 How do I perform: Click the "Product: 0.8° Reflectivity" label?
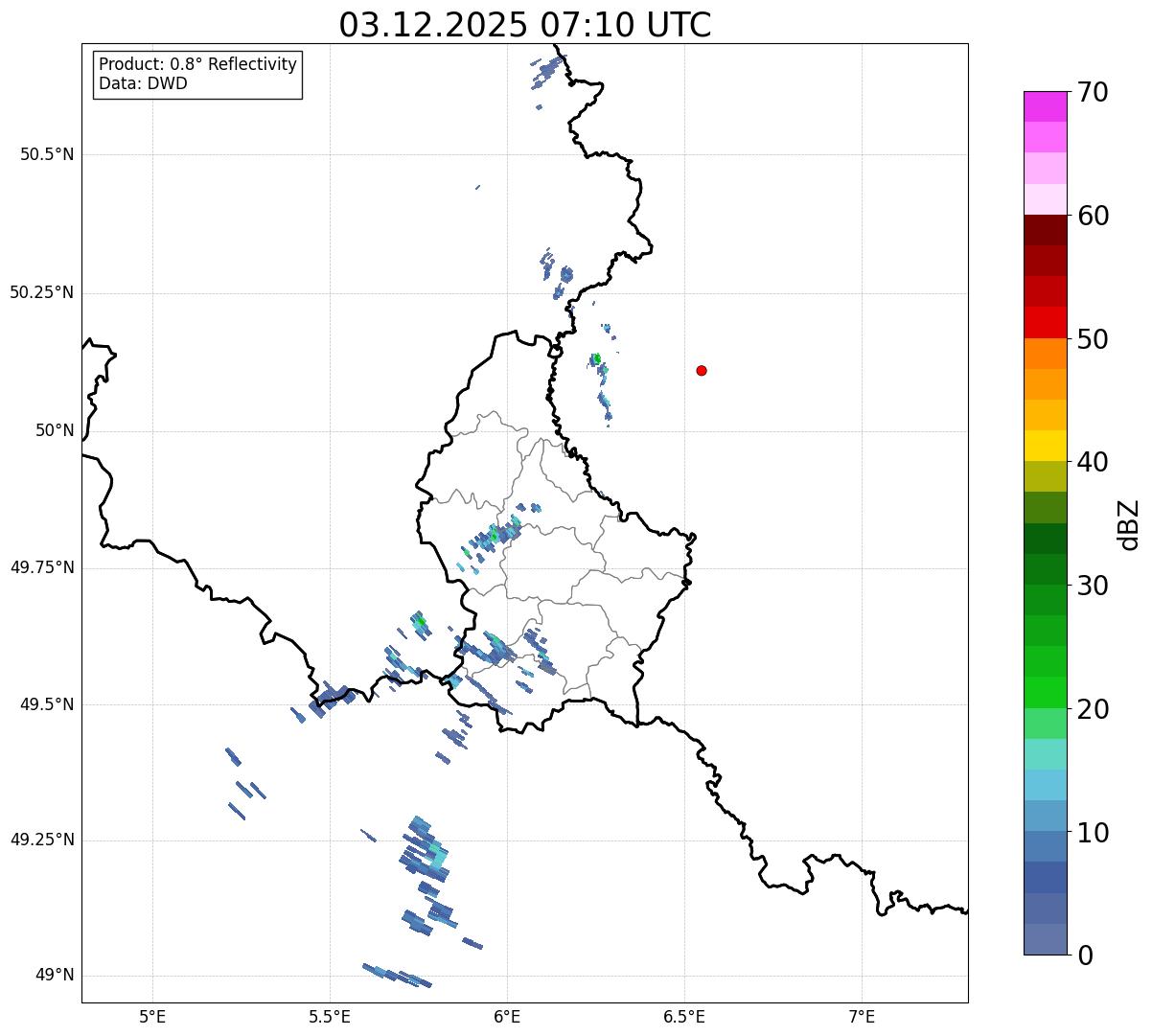click(198, 64)
